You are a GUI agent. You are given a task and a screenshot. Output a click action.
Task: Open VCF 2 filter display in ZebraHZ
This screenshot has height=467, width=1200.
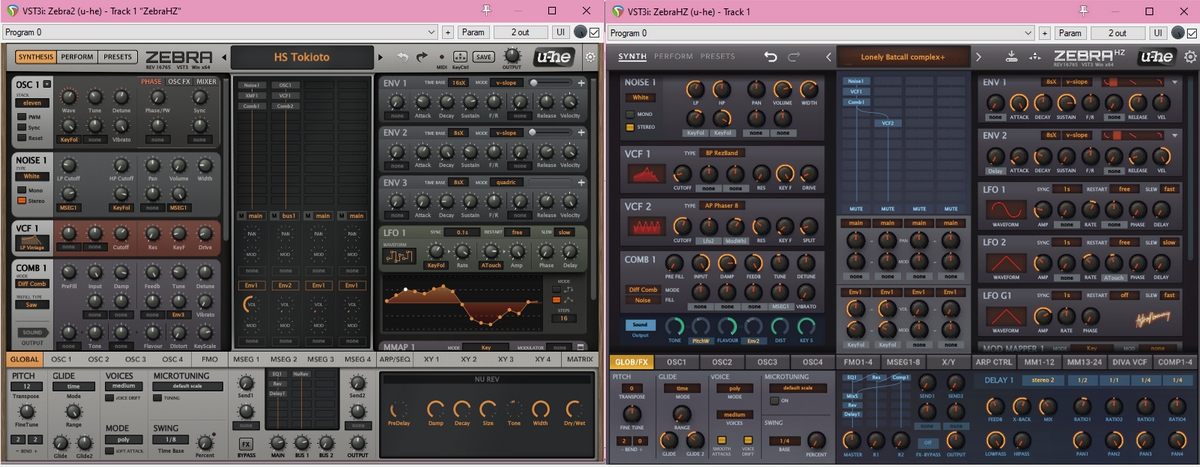click(645, 226)
